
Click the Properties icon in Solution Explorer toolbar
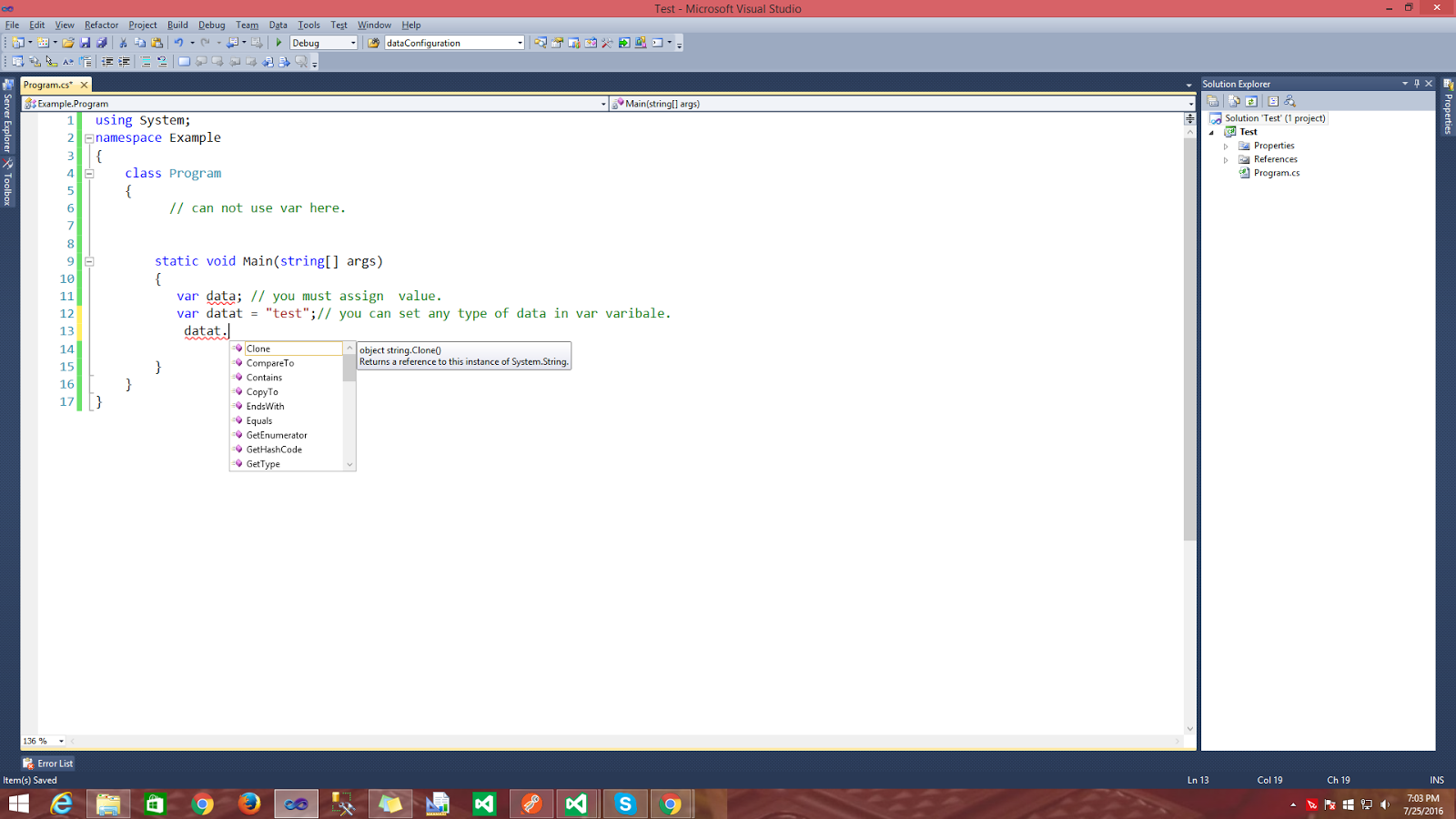[1213, 101]
